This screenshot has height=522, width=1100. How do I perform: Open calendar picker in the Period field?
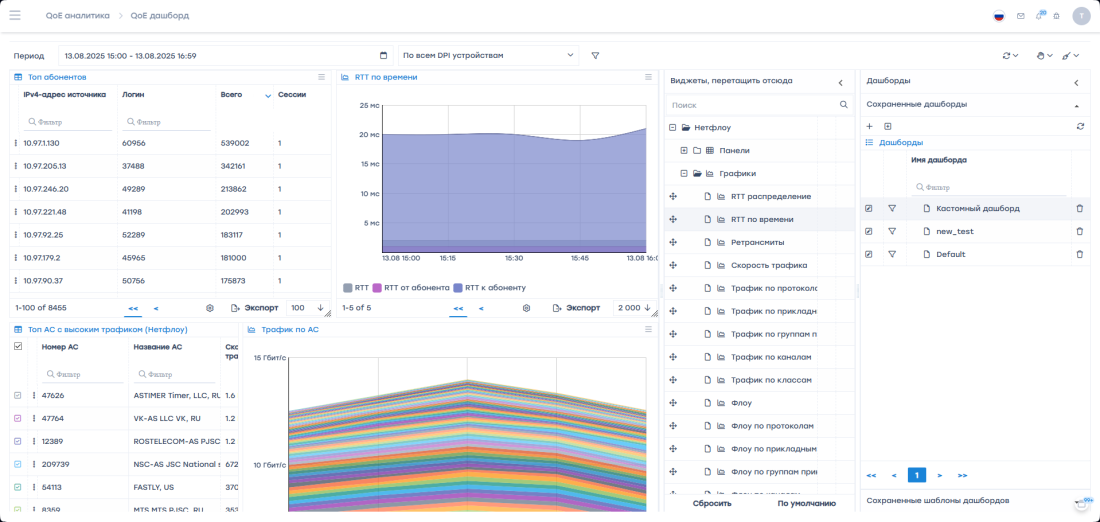click(384, 56)
